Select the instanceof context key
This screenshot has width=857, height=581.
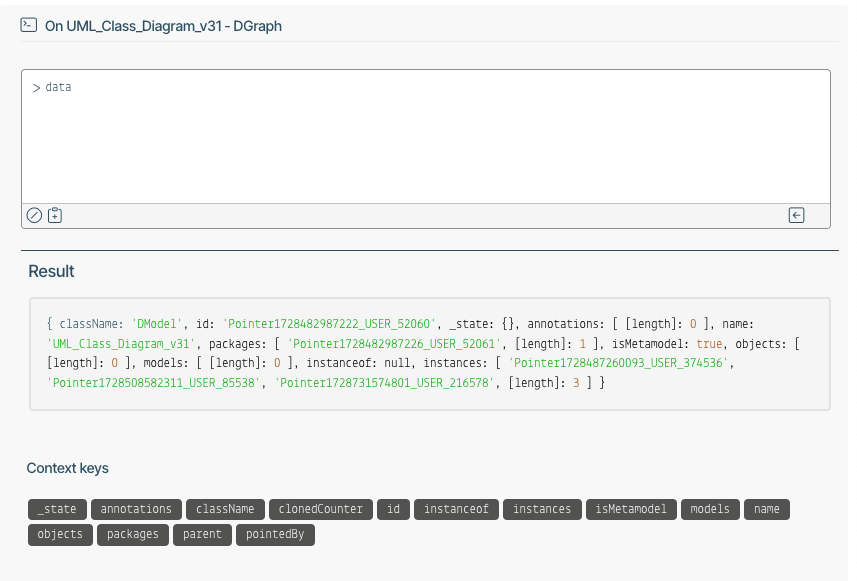pos(456,509)
